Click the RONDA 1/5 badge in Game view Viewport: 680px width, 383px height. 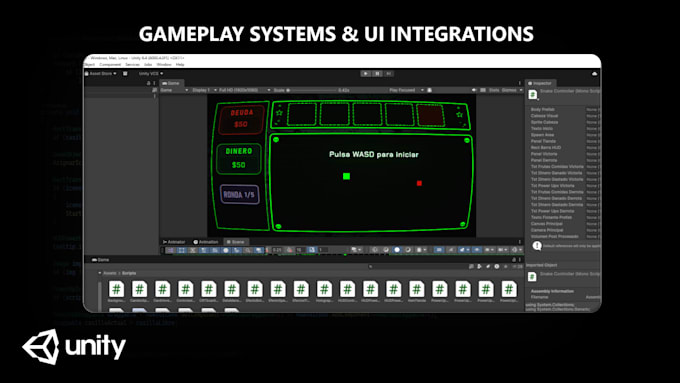(240, 194)
